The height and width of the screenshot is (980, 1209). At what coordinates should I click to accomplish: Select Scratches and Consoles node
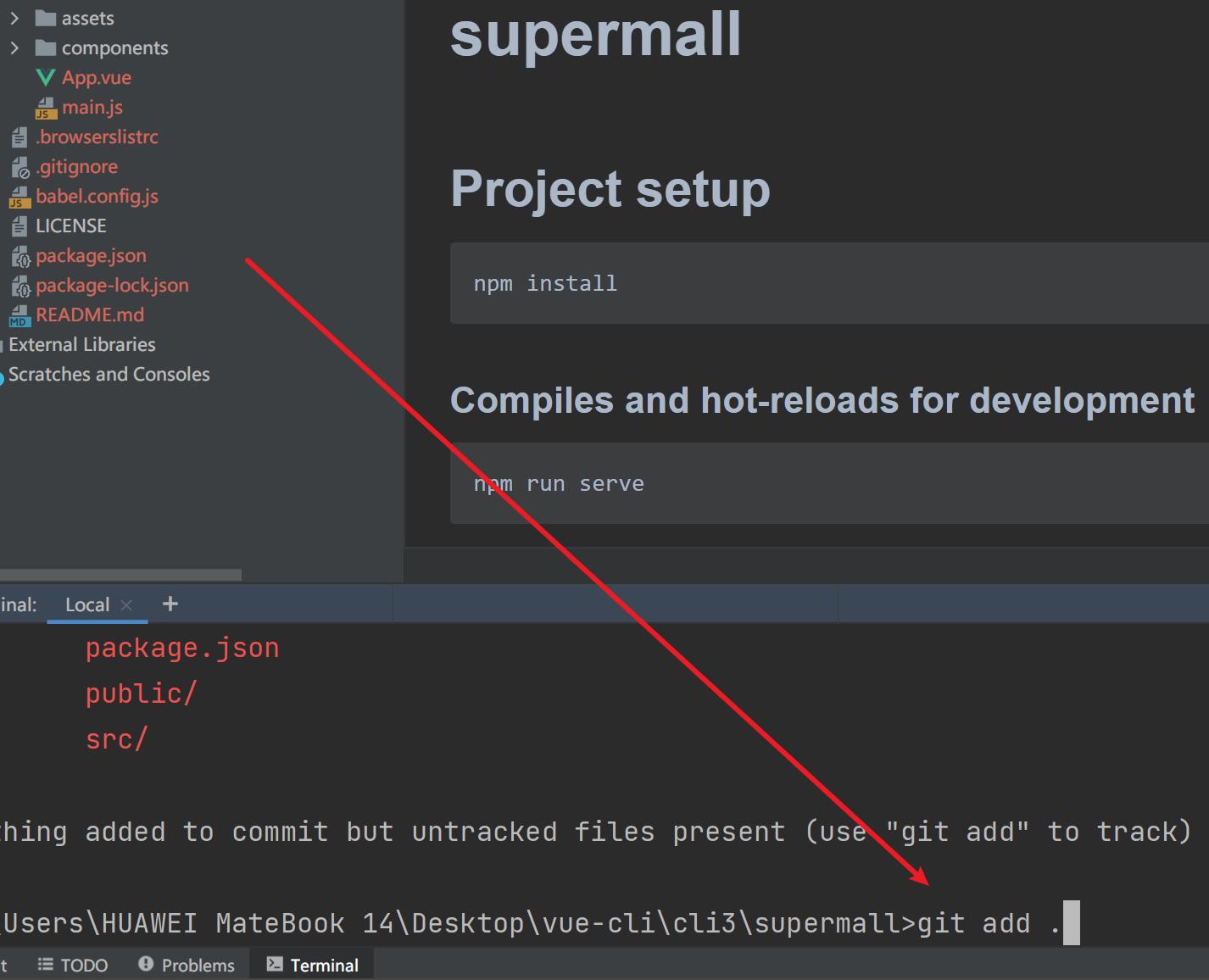click(x=109, y=374)
